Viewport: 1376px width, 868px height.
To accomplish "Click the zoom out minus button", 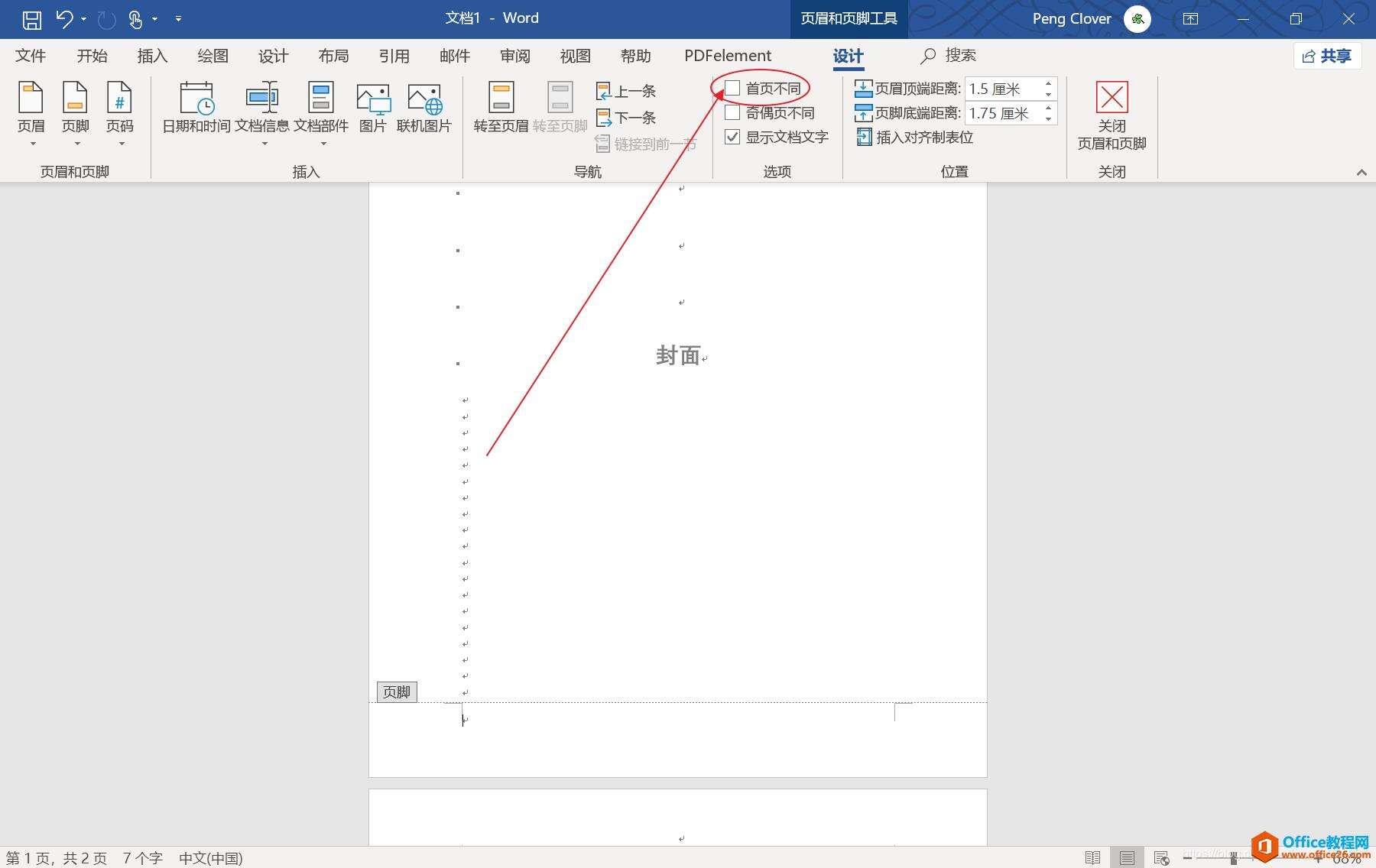I will 1187,858.
